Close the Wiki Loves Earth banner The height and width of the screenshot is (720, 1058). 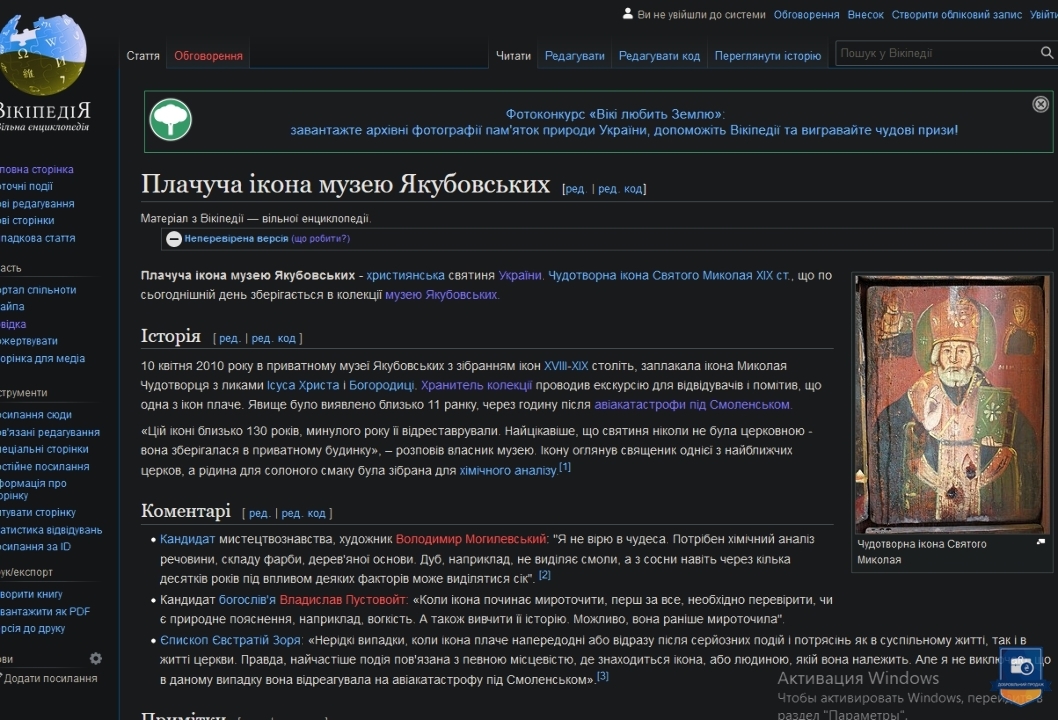click(x=1040, y=104)
